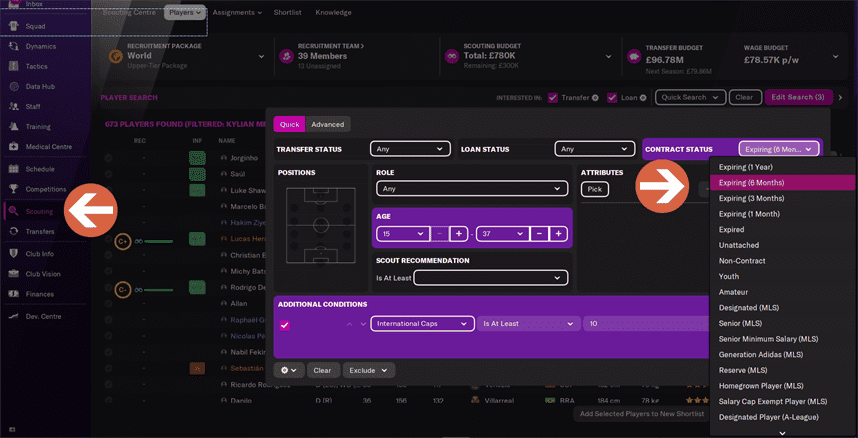Toggle the Transfer interest checkbox
This screenshot has width=858, height=438.
(x=553, y=97)
